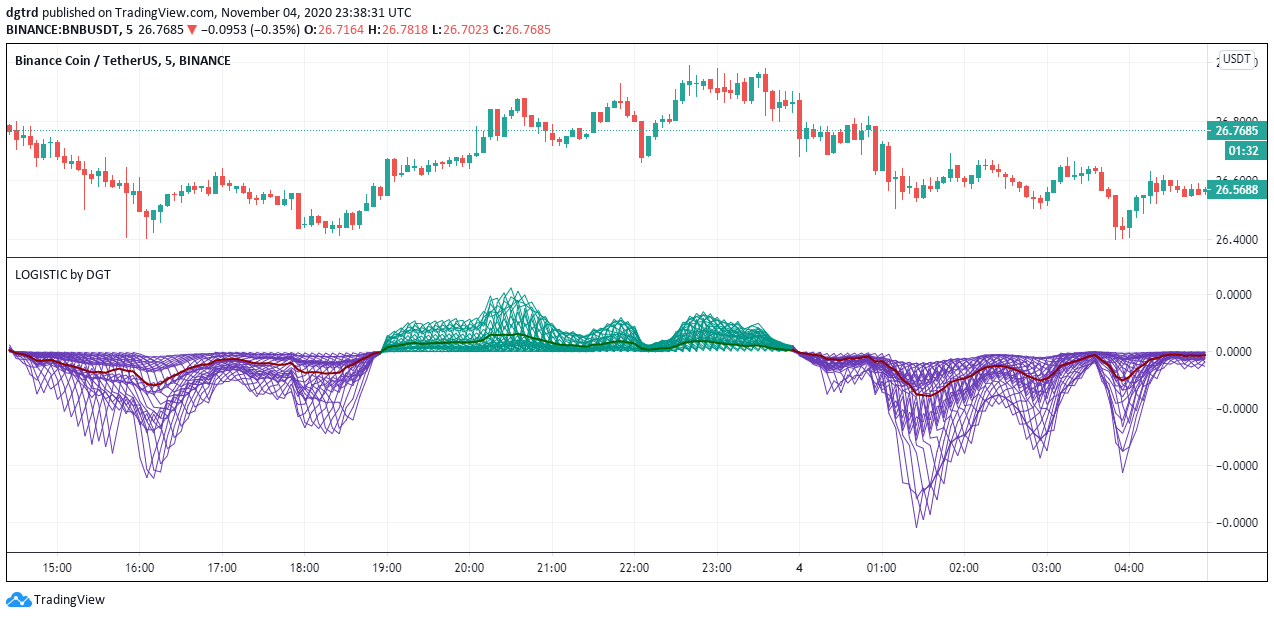Image resolution: width=1274 pixels, height=618 pixels.
Task: Select the 26.5688 price tag
Action: pyautogui.click(x=1236, y=189)
